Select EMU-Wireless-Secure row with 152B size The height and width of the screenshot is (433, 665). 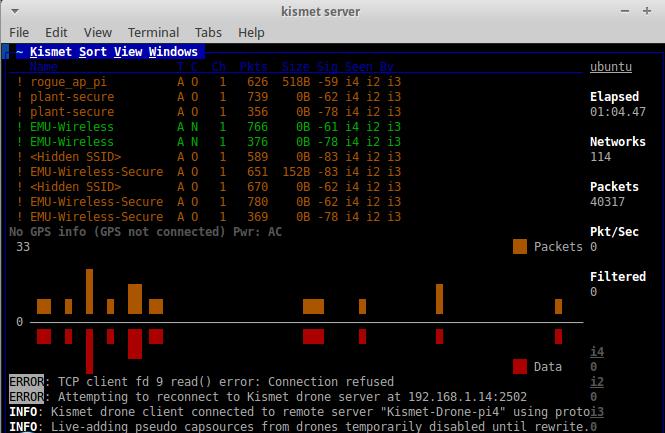(x=96, y=172)
